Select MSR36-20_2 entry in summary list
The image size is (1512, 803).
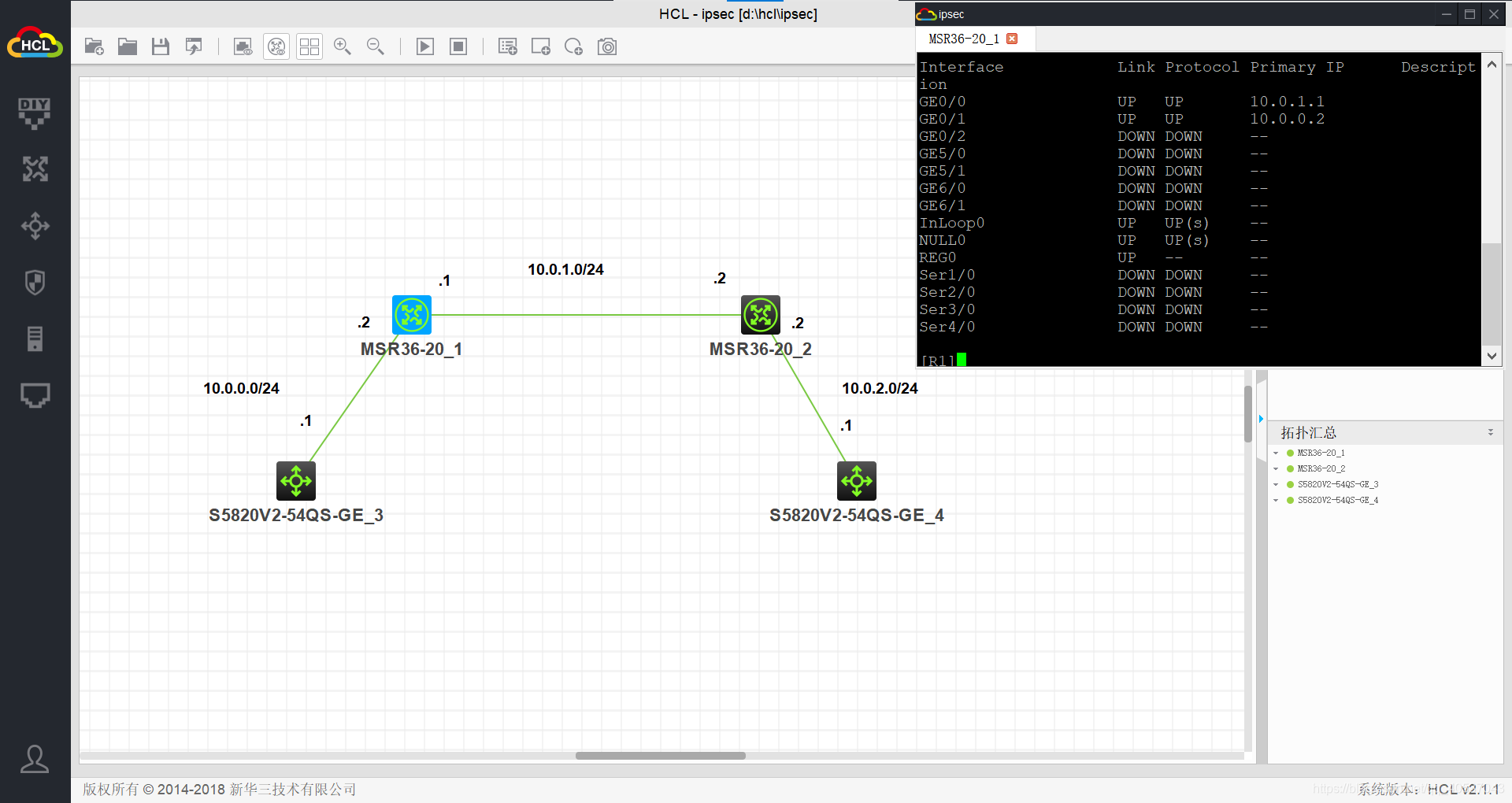tap(1321, 469)
